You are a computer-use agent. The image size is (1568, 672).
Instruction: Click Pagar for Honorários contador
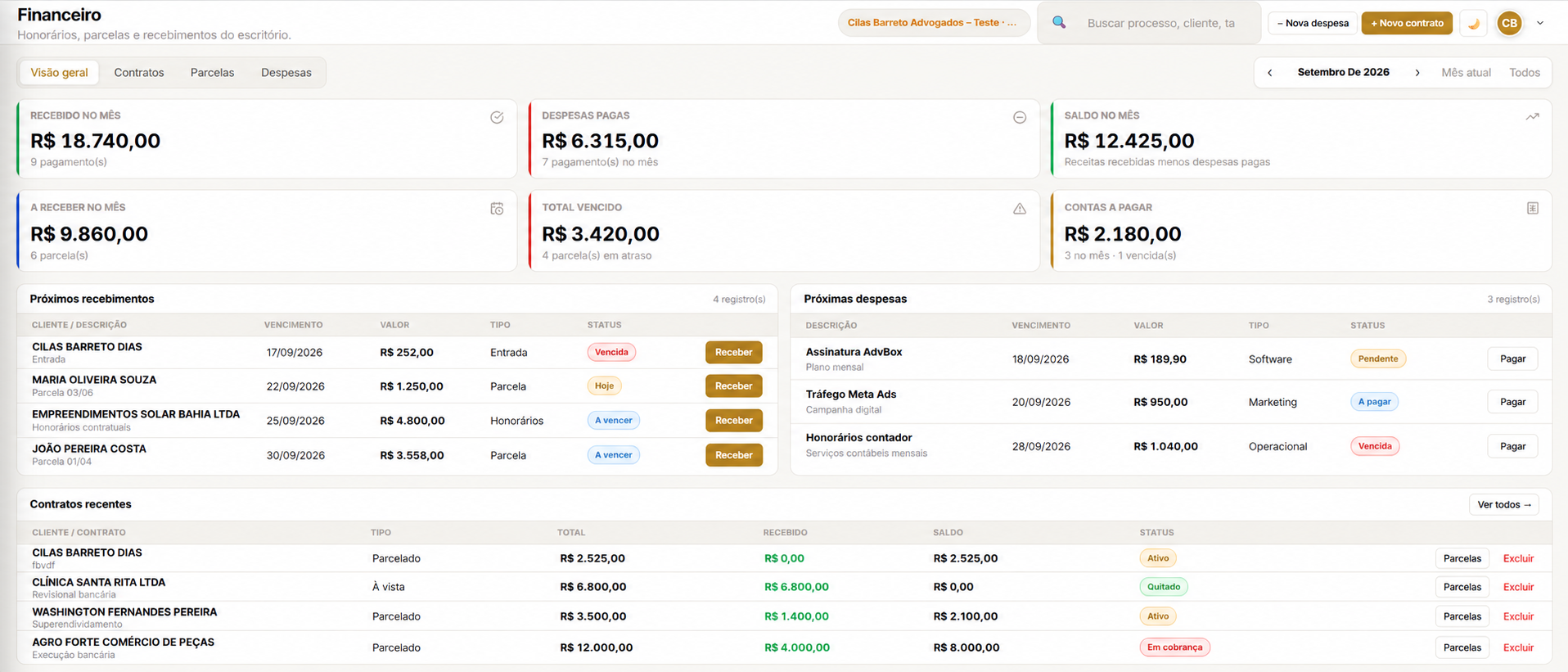click(1512, 446)
